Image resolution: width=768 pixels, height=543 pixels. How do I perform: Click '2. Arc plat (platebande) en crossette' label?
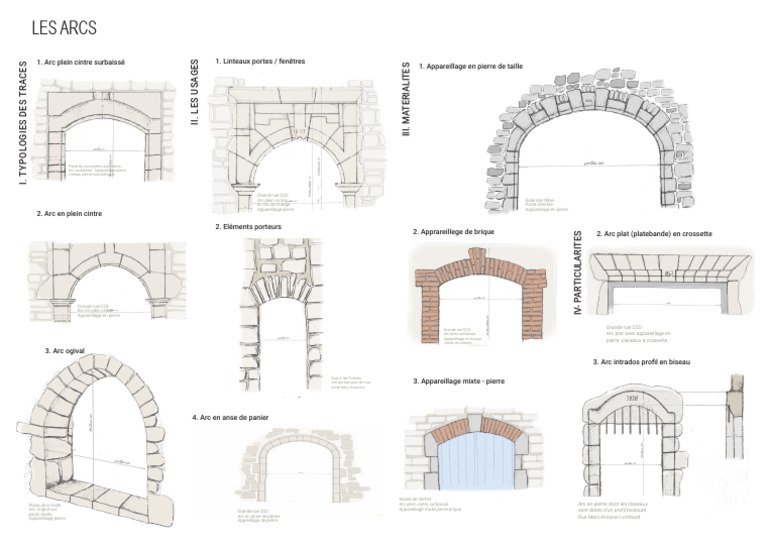[654, 234]
